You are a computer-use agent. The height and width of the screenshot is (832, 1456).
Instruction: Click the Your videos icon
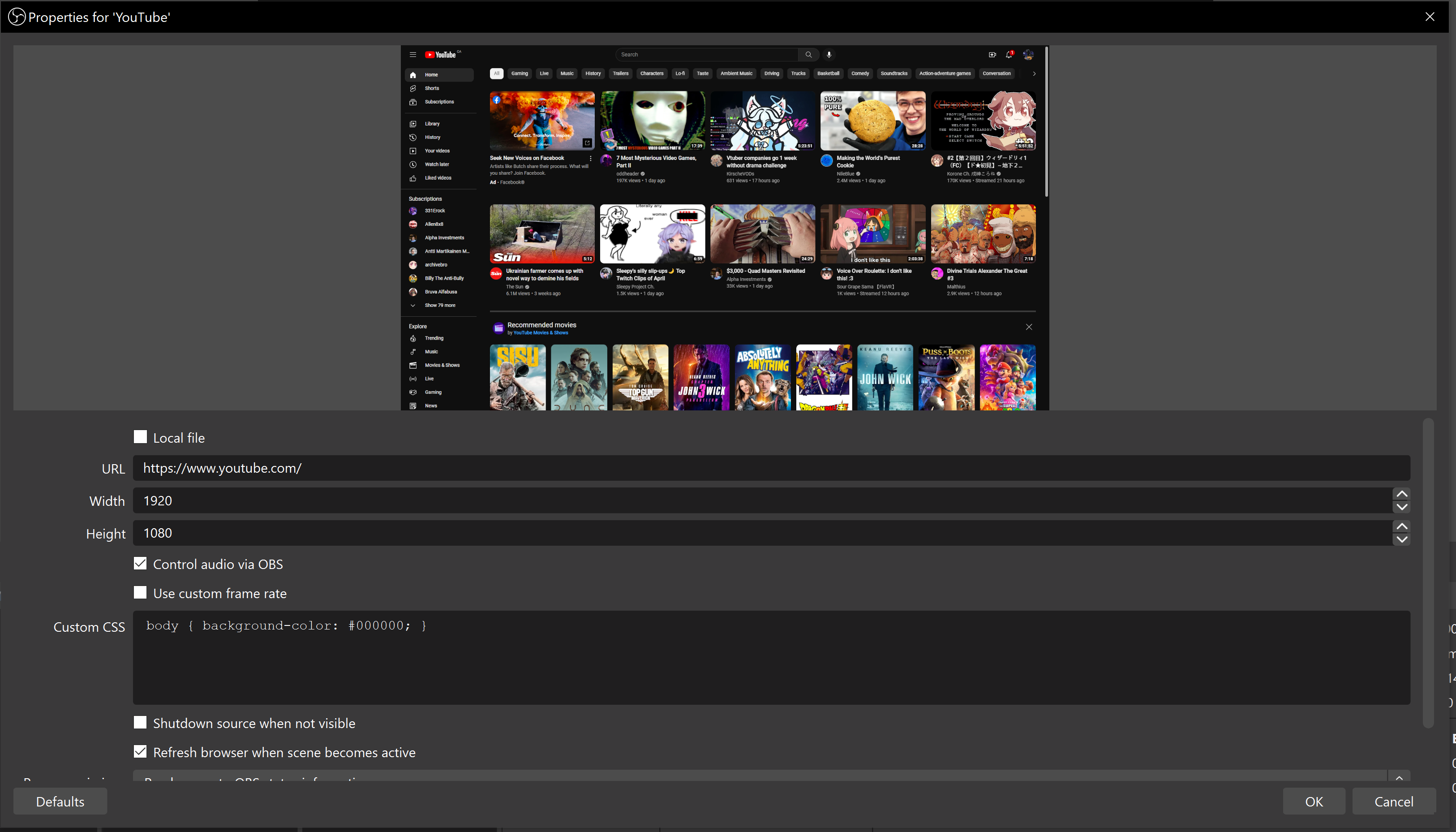coord(413,151)
